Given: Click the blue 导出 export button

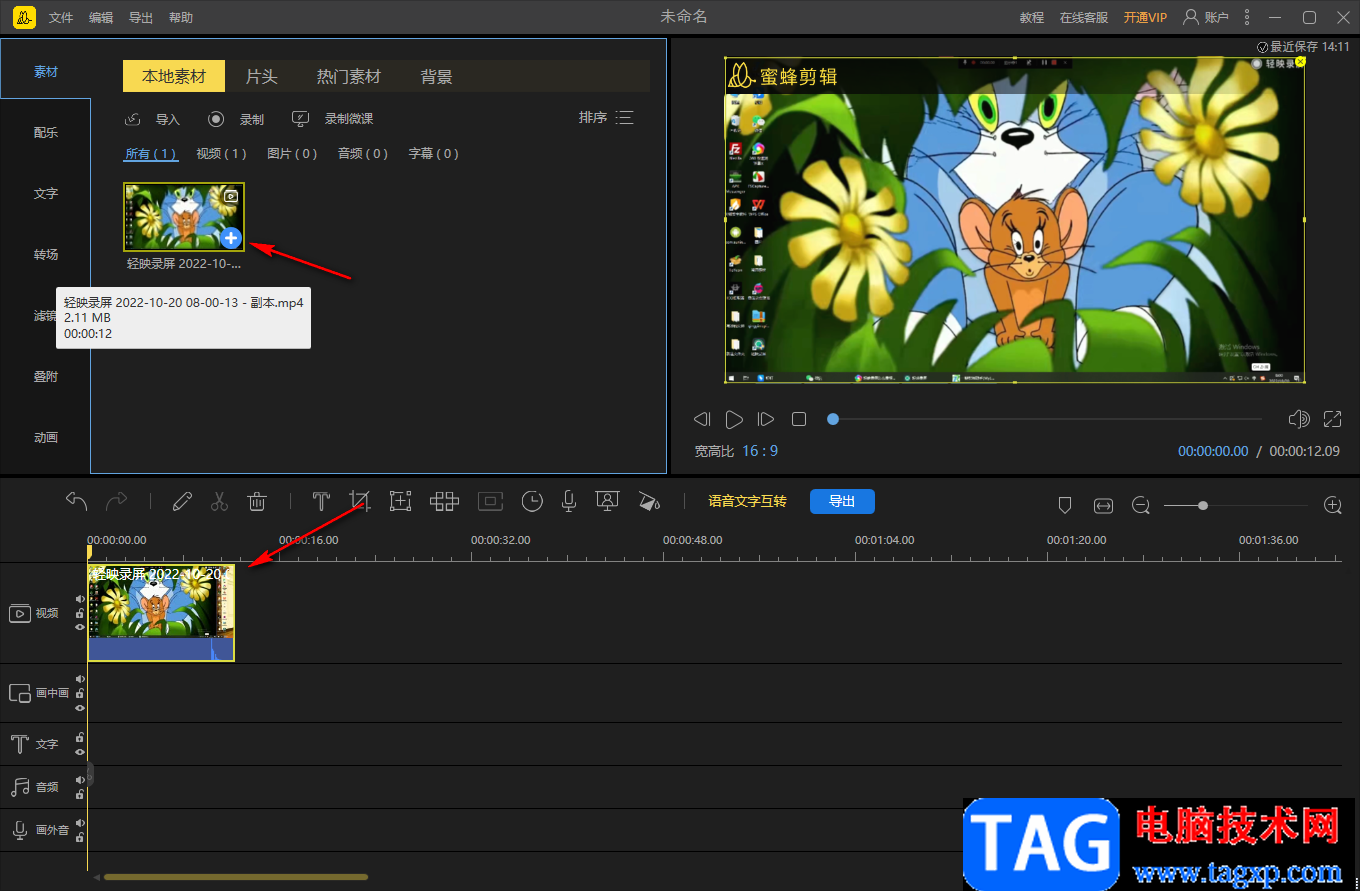Looking at the screenshot, I should pos(842,501).
